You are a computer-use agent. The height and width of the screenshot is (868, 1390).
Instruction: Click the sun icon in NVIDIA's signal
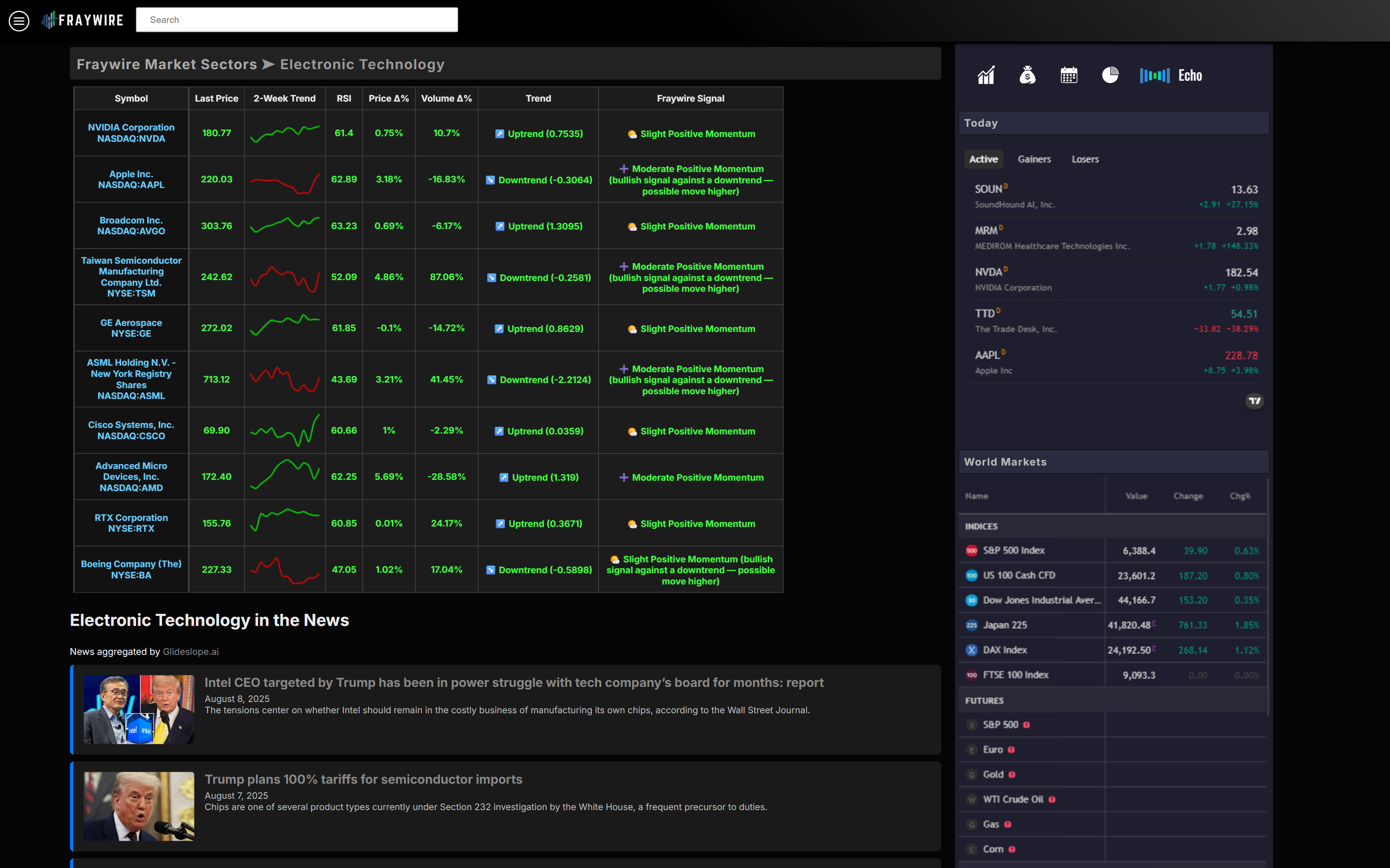click(x=632, y=134)
